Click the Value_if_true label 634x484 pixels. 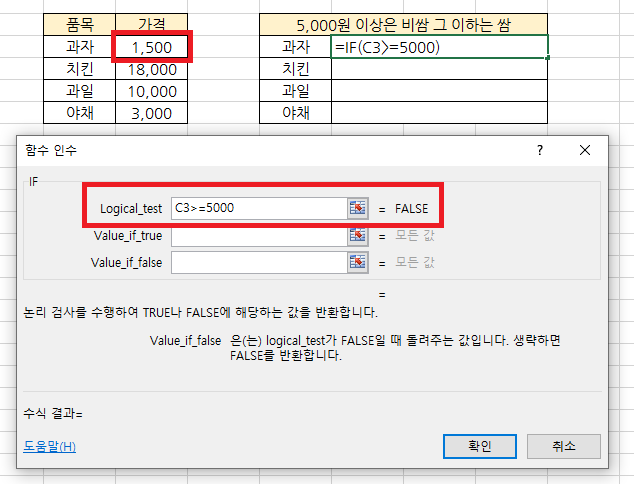point(128,236)
